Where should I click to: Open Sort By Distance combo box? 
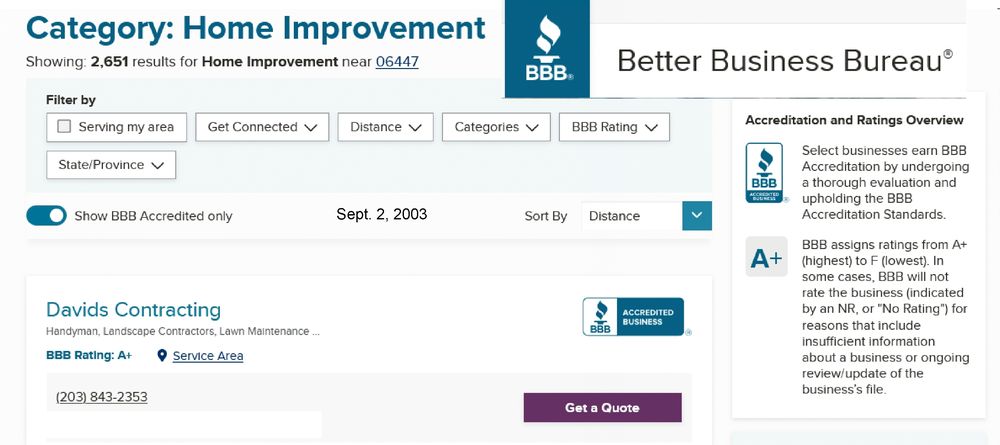[x=632, y=216]
